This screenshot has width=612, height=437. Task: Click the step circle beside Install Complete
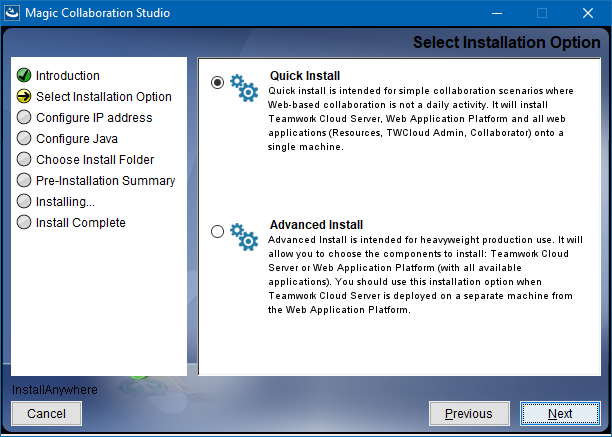coord(24,222)
